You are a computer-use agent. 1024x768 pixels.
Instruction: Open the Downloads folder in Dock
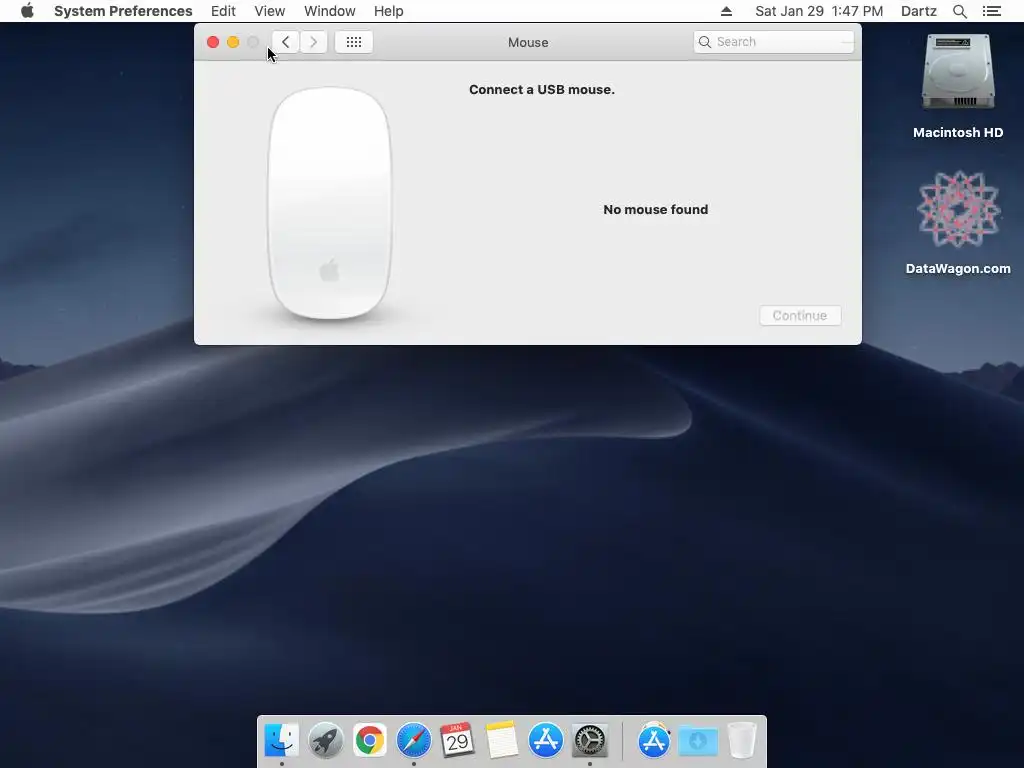point(698,740)
